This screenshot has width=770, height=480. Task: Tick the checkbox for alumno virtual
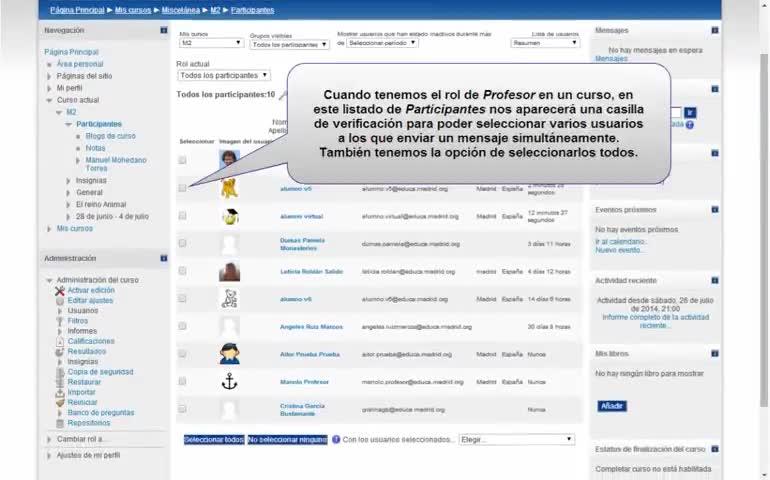click(x=182, y=216)
